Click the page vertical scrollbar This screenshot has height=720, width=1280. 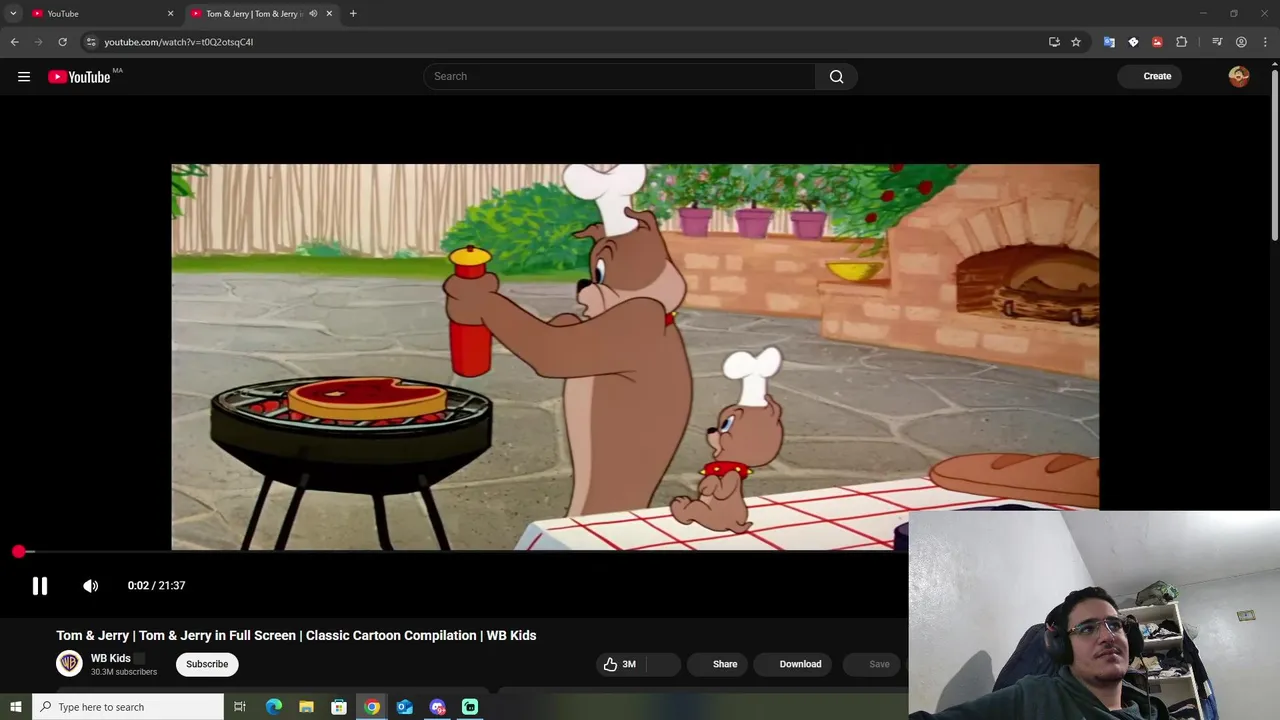(1274, 155)
